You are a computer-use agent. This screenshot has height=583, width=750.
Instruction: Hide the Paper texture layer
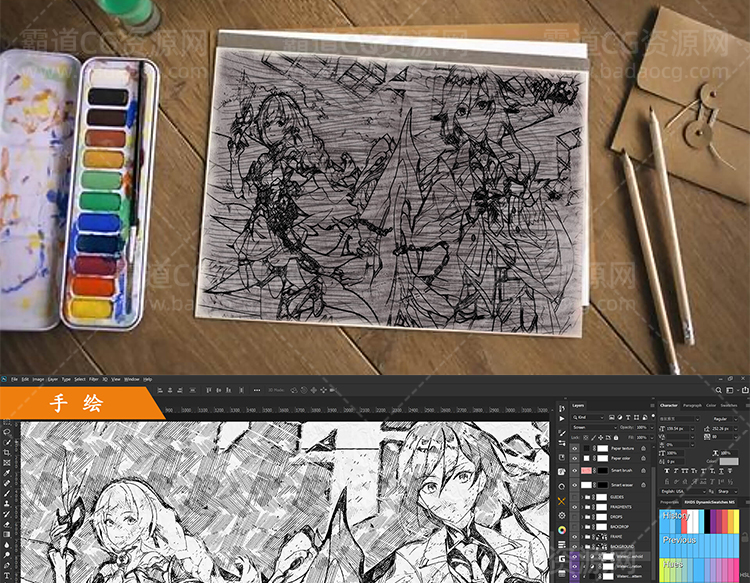click(x=574, y=449)
